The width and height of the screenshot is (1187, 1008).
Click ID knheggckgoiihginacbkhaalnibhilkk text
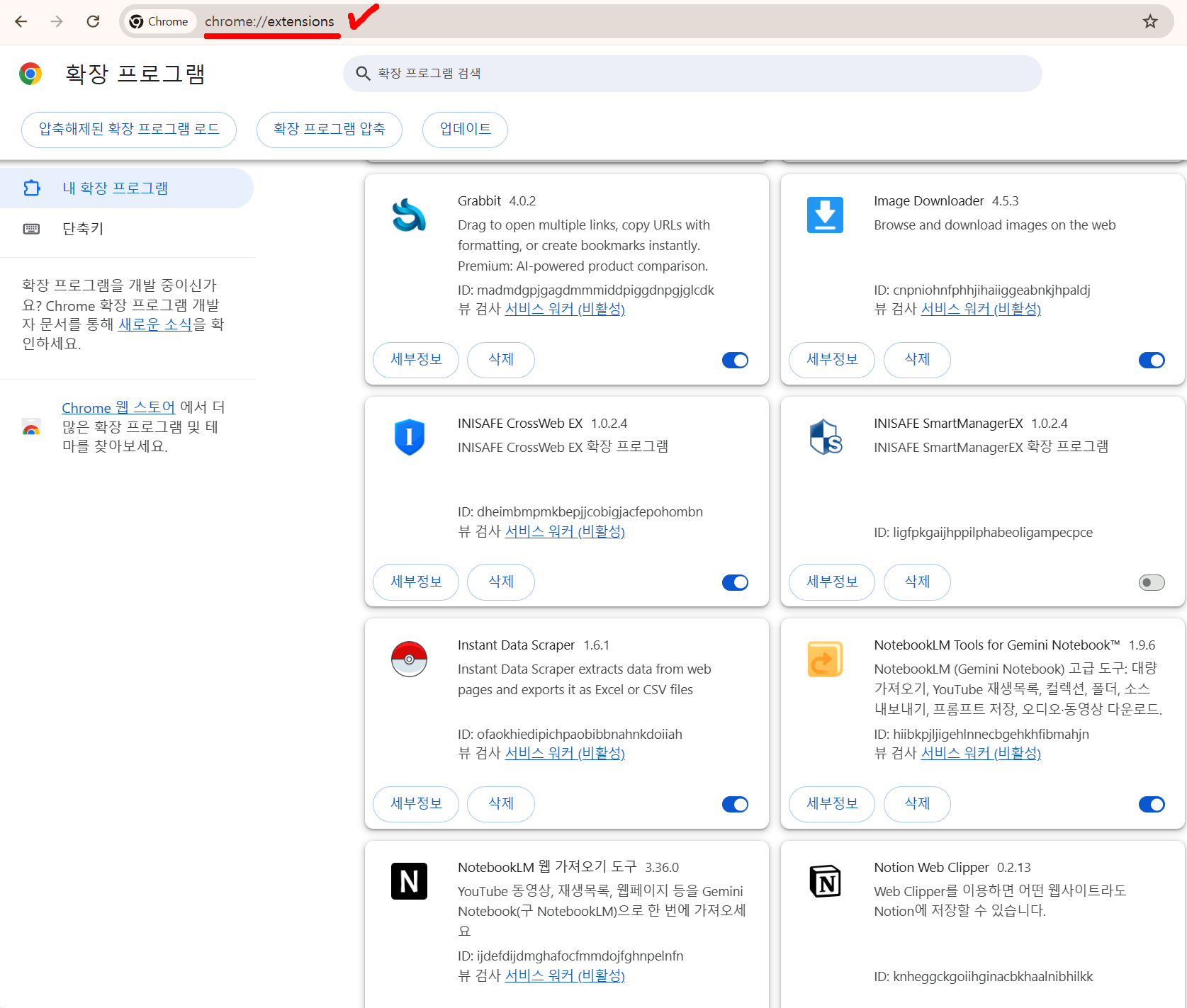coord(983,976)
